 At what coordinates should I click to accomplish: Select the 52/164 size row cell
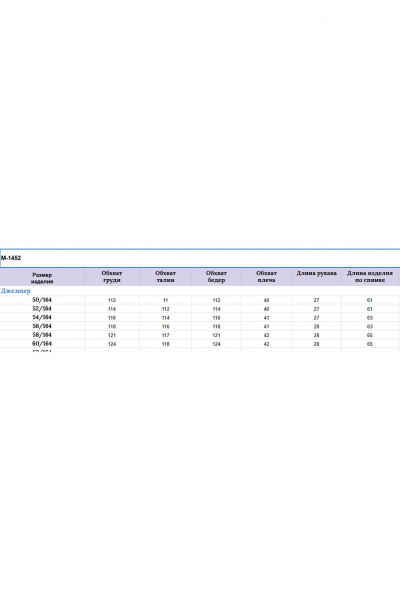pyautogui.click(x=42, y=309)
